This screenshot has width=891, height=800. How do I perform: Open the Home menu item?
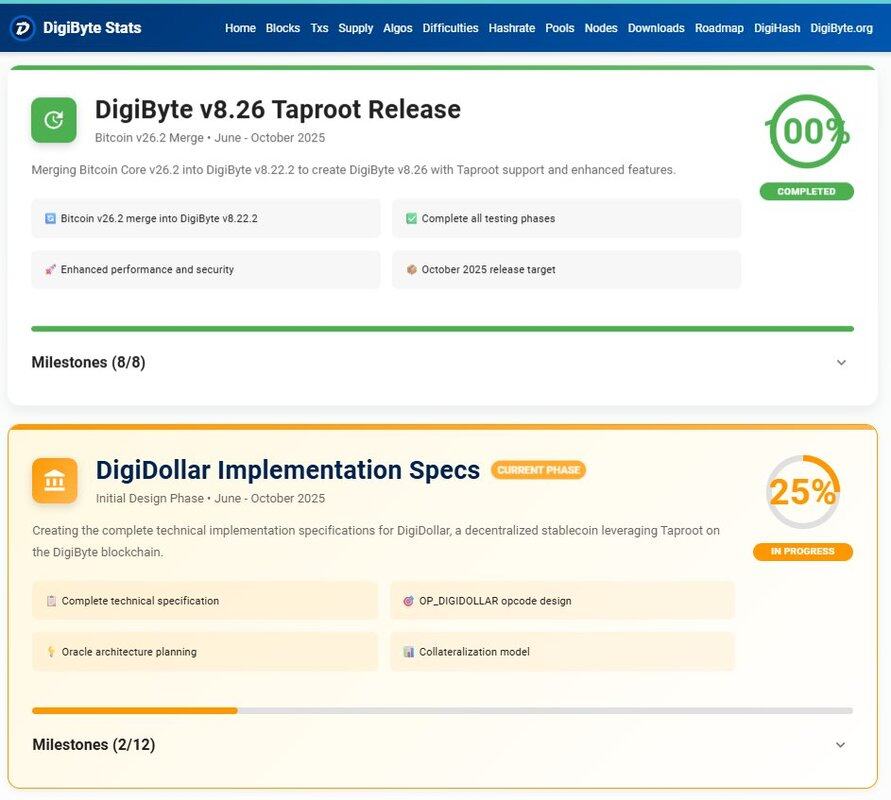coord(240,28)
